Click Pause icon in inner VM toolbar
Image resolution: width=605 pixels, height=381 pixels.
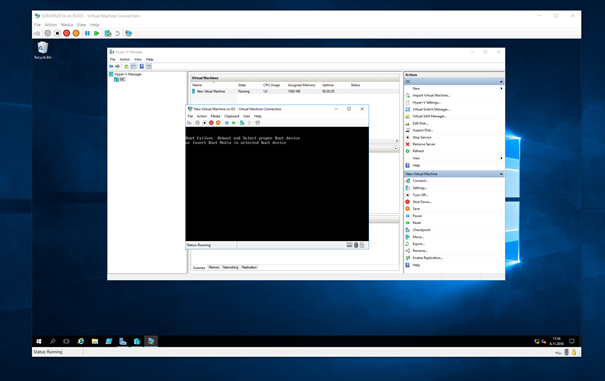pyautogui.click(x=227, y=123)
